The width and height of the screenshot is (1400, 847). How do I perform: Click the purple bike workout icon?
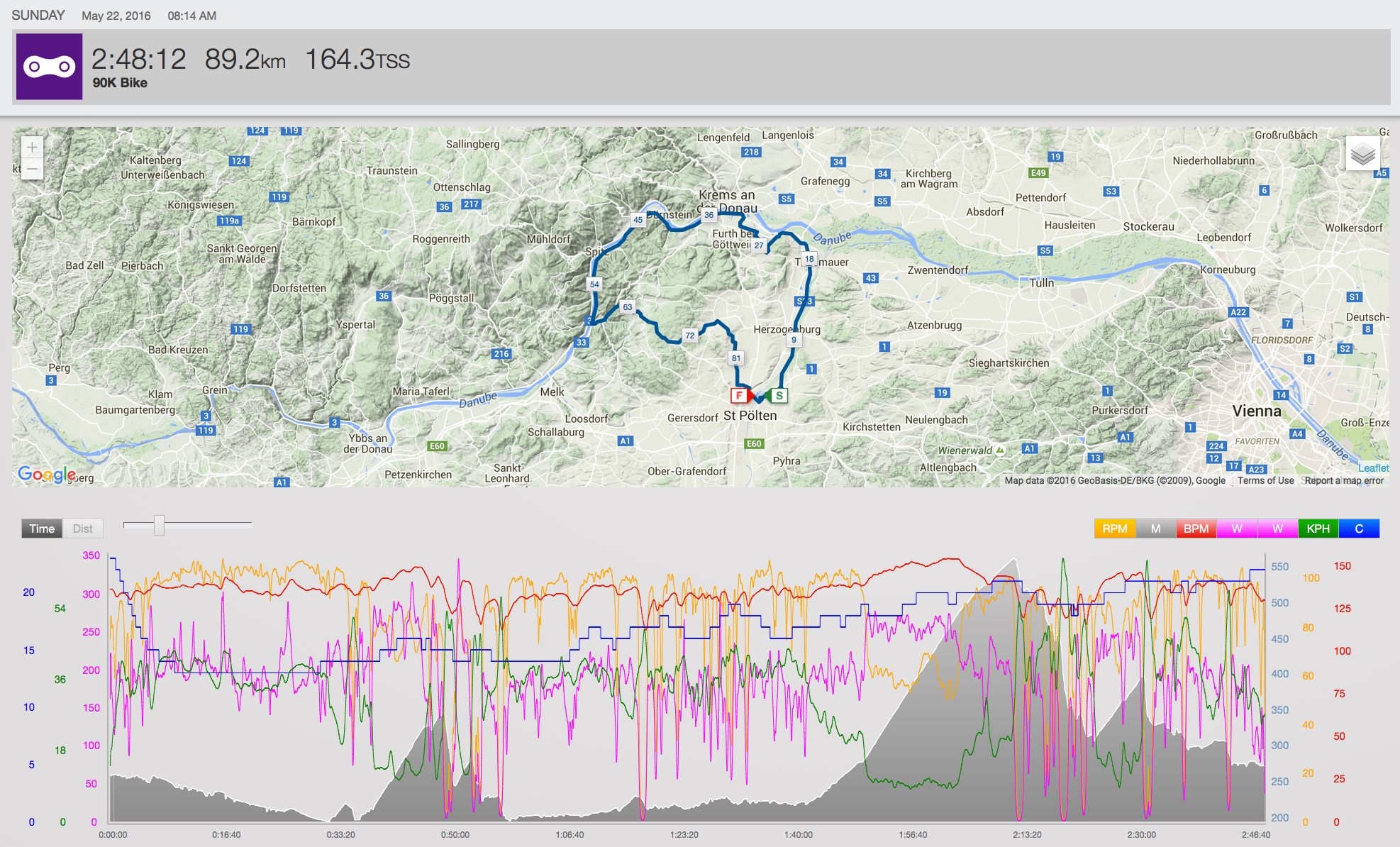49,67
